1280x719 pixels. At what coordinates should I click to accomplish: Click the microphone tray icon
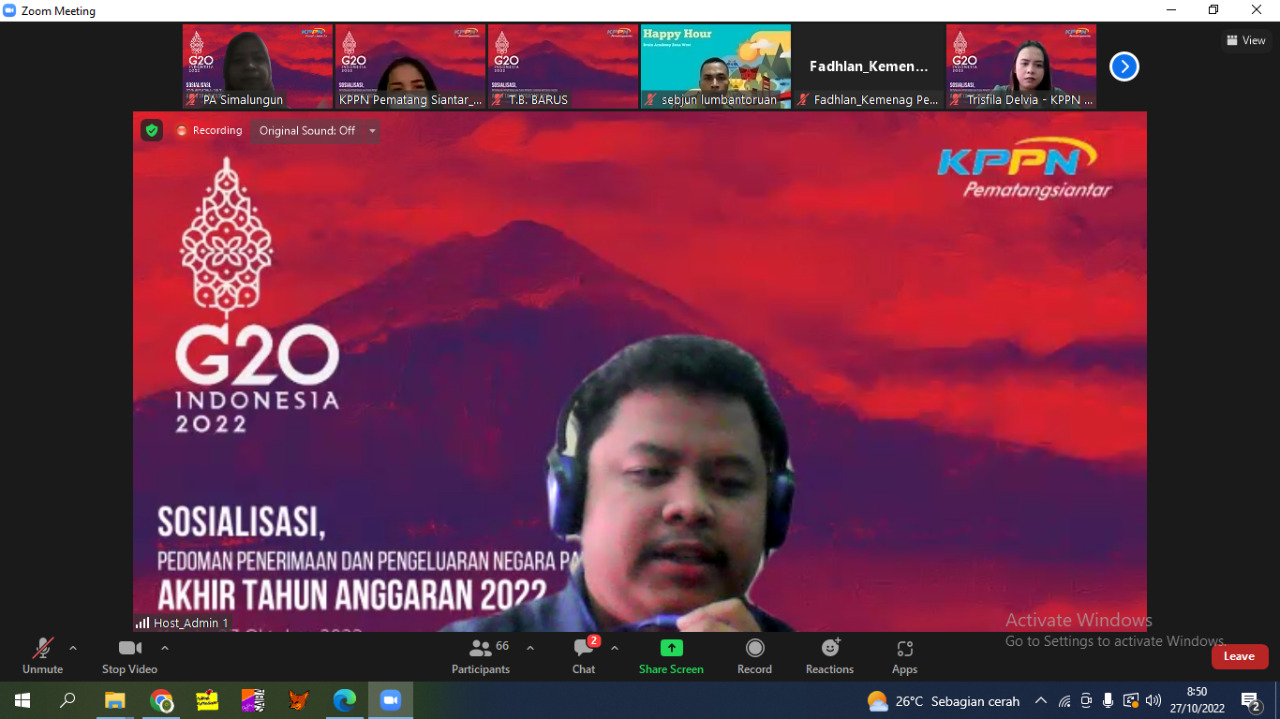tap(1108, 701)
